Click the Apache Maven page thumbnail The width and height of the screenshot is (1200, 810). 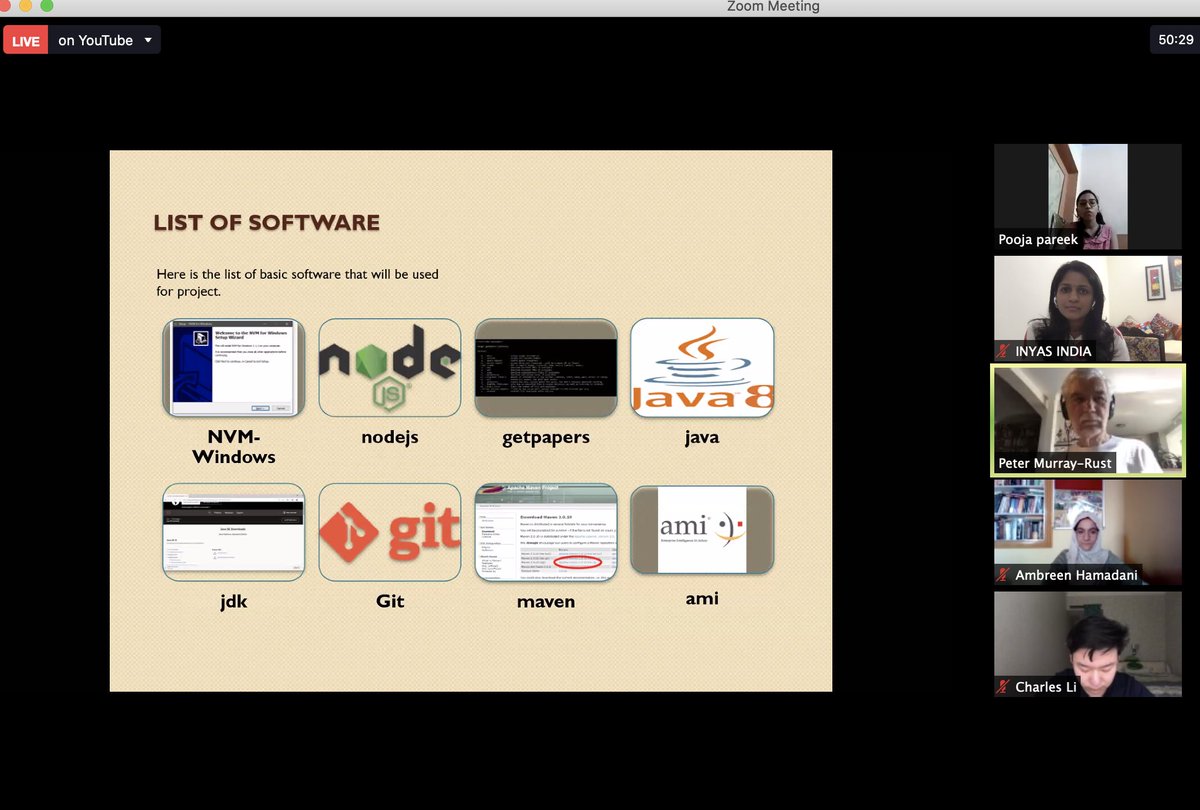click(546, 532)
